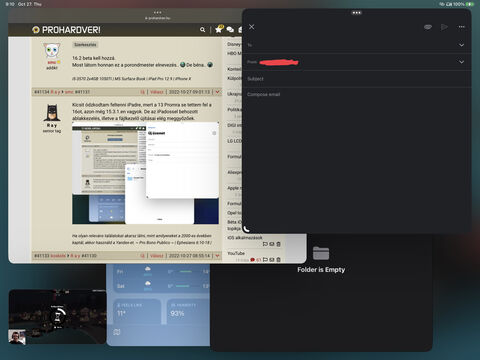Image resolution: width=480 pixels, height=360 pixels.
Task: Click the 2022-10-27 09:01:13 timestamp on post #41134
Action: [189, 92]
